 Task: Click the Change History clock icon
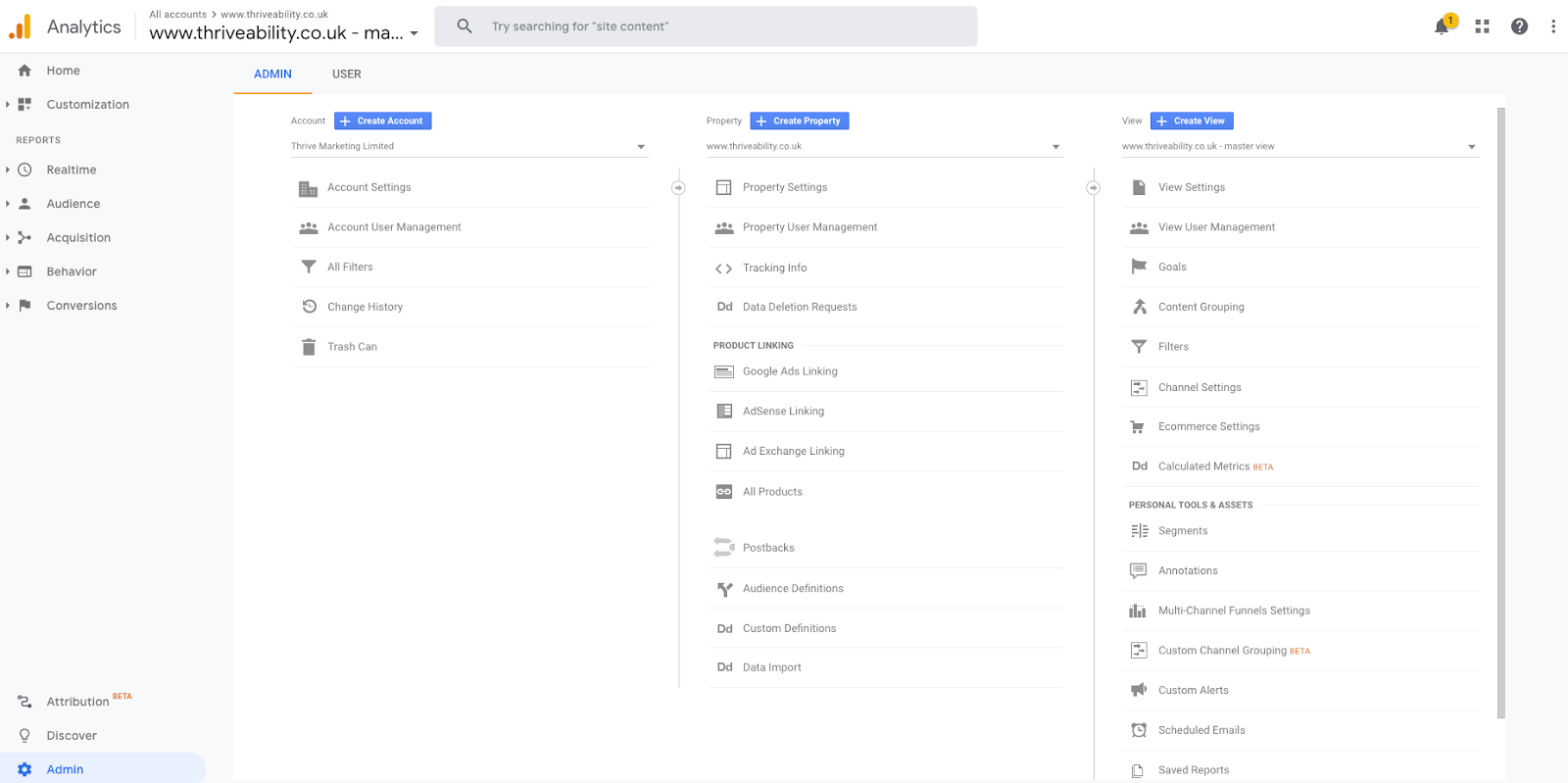pos(309,307)
